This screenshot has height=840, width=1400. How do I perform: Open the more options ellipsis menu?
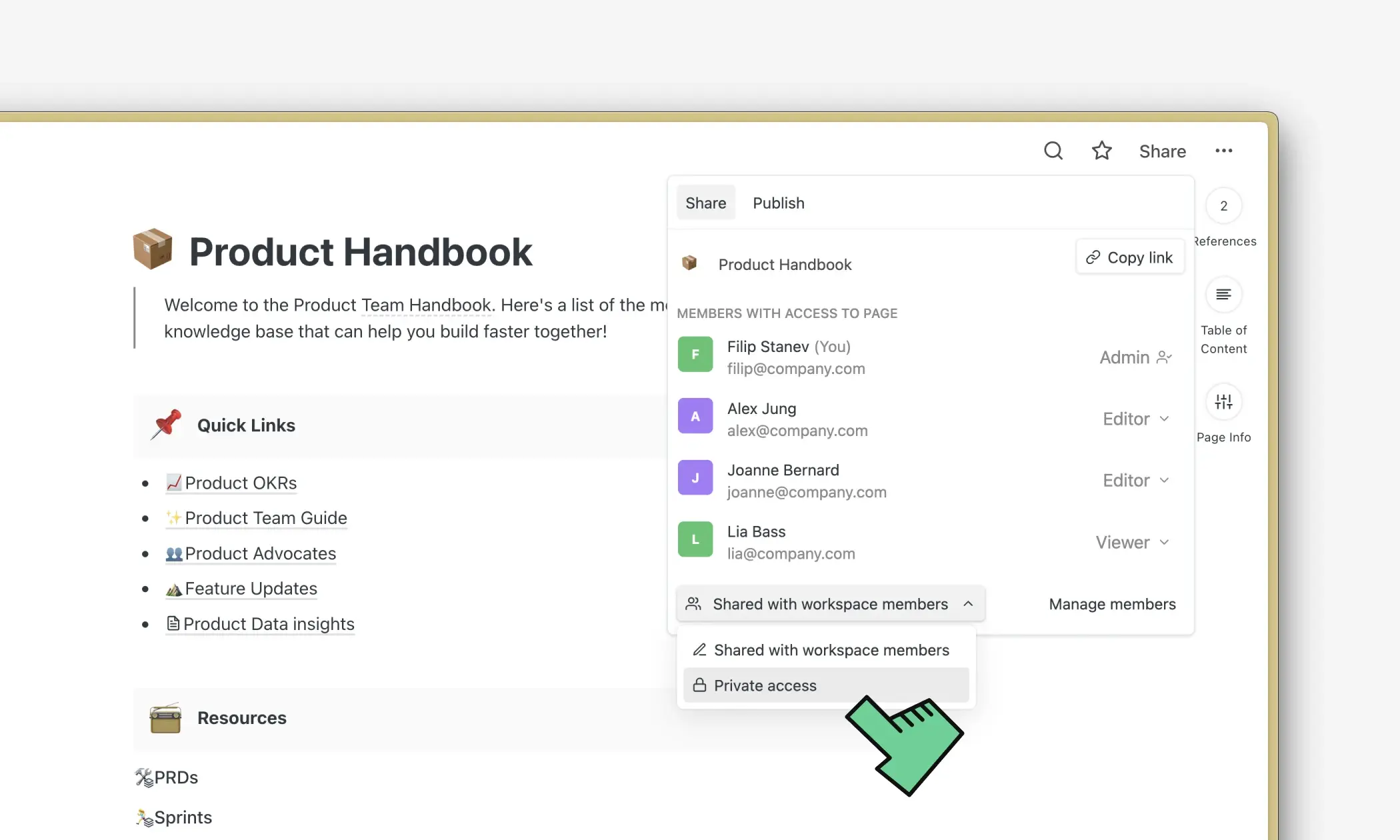coord(1224,151)
